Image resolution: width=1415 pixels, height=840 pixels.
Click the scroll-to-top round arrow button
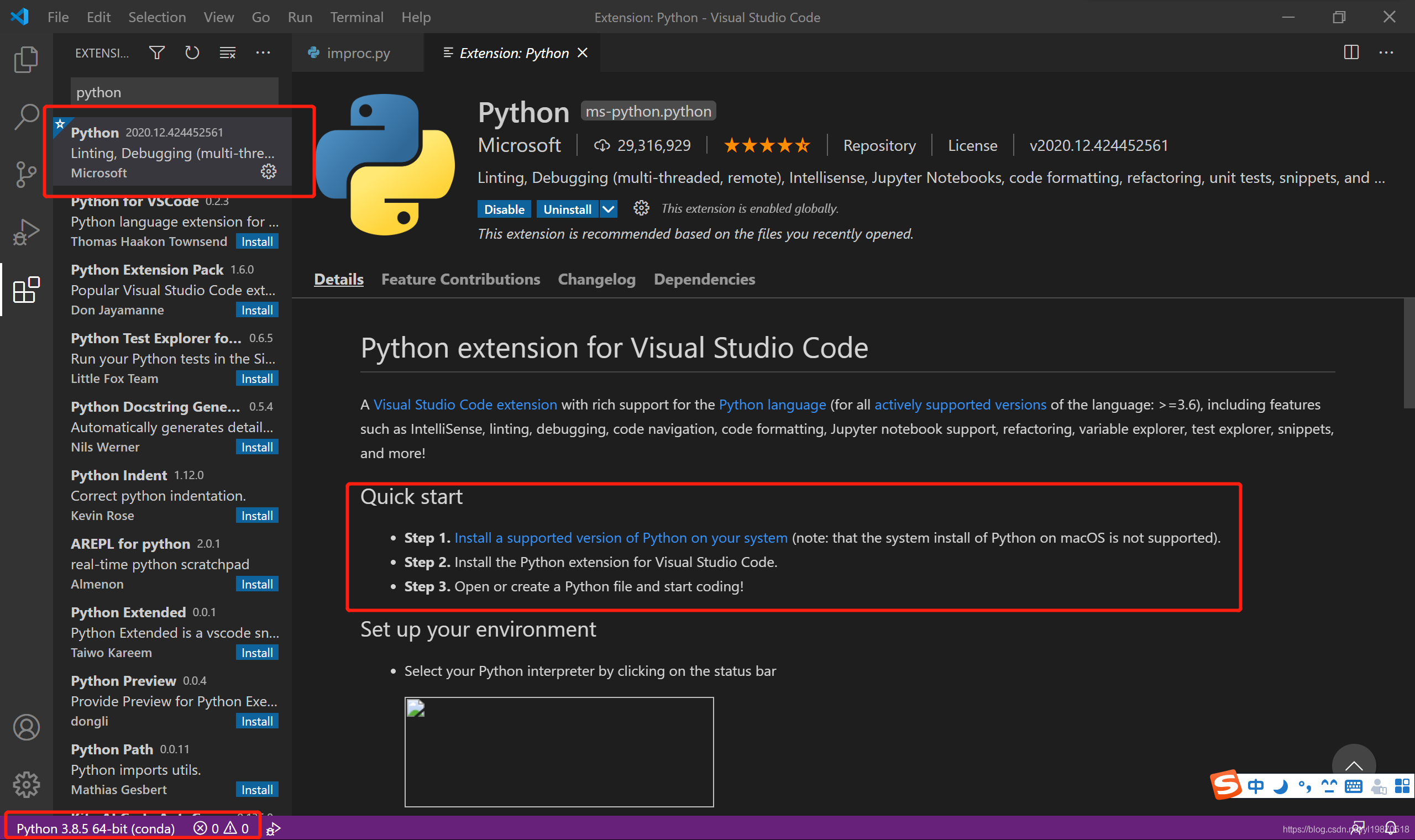click(x=1353, y=765)
